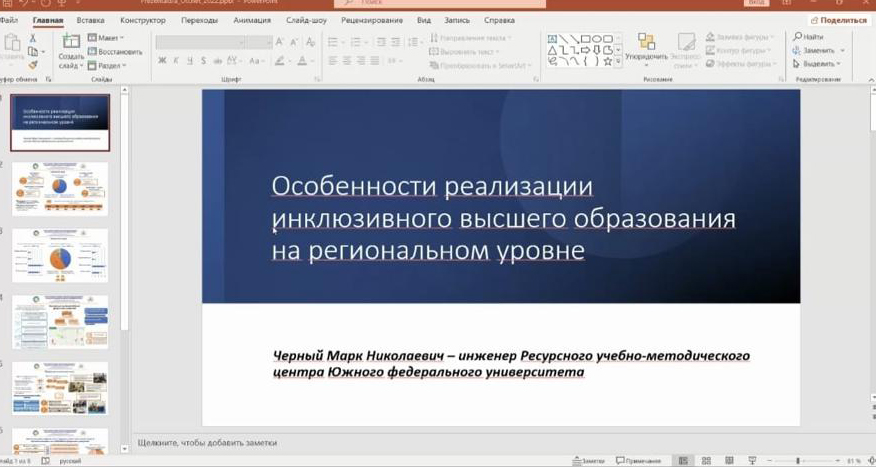
Task: Align text right
Action: coord(361,60)
